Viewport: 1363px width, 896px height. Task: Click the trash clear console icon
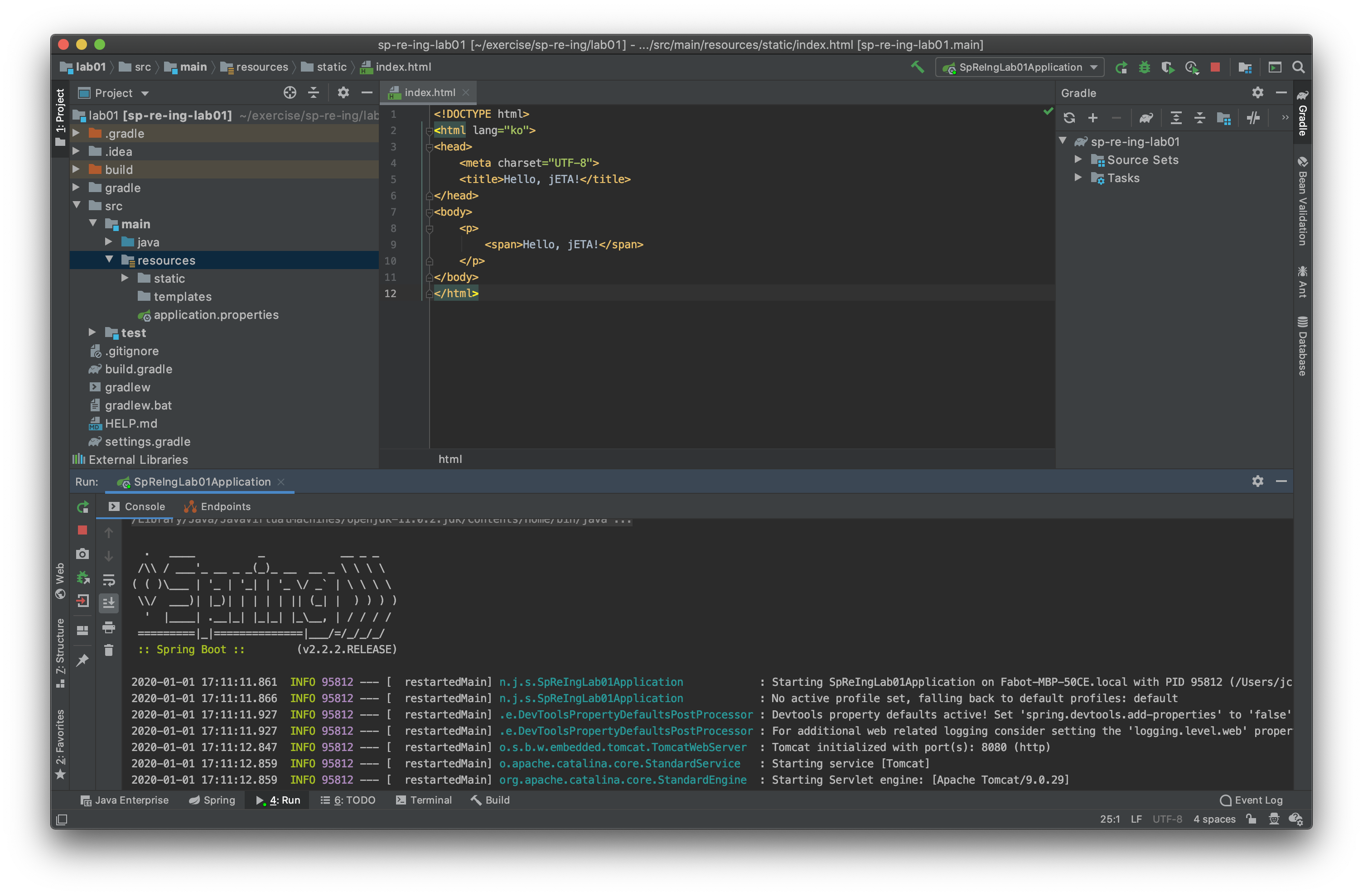click(108, 650)
